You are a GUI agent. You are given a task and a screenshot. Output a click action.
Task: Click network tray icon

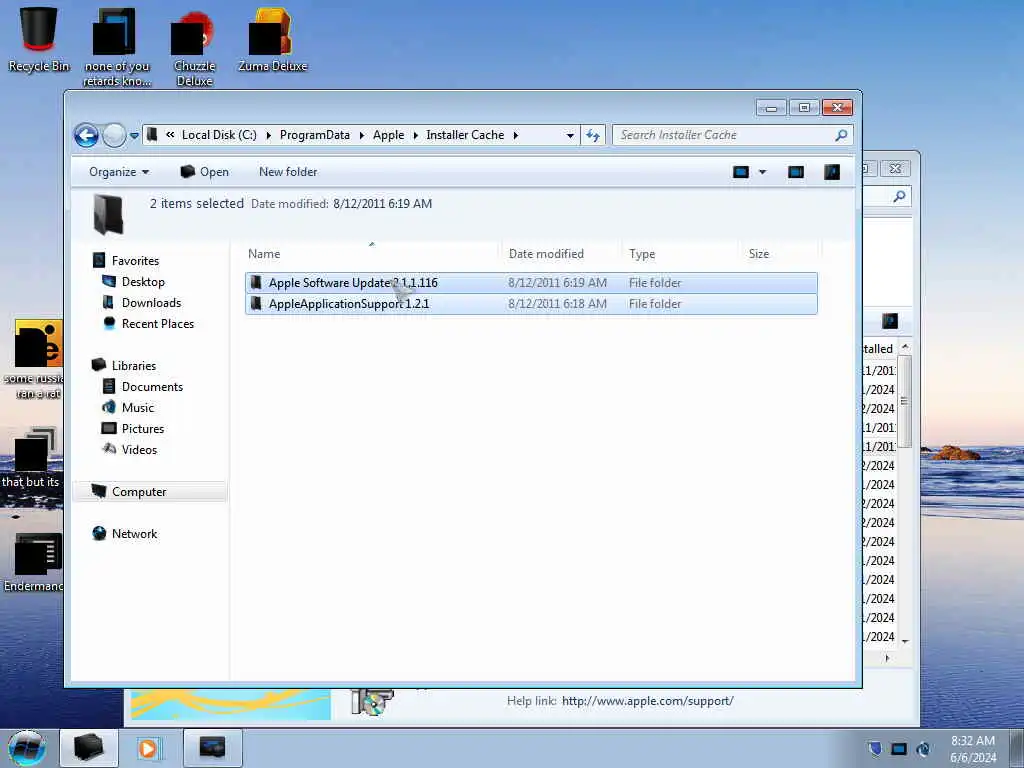click(899, 748)
